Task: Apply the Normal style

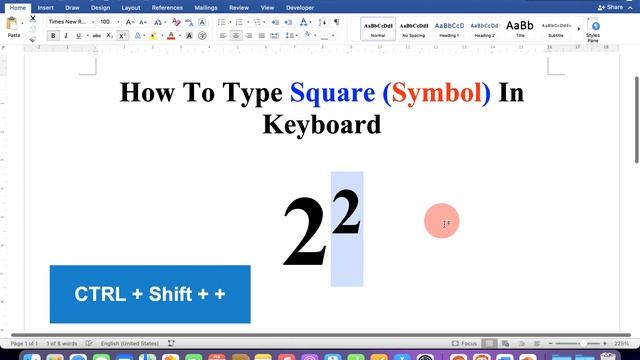Action: pos(378,29)
